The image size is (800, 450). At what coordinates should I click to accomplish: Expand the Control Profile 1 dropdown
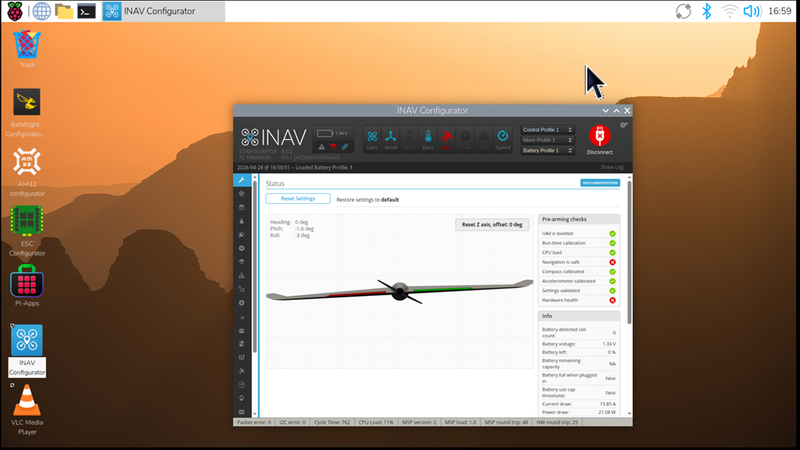click(x=547, y=129)
